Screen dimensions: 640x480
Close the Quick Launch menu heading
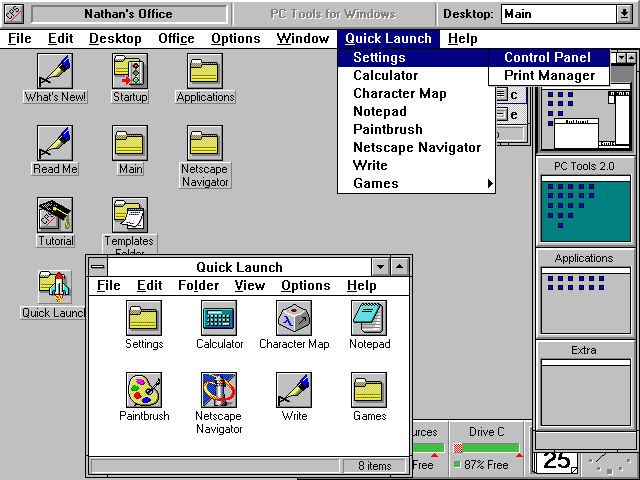388,38
